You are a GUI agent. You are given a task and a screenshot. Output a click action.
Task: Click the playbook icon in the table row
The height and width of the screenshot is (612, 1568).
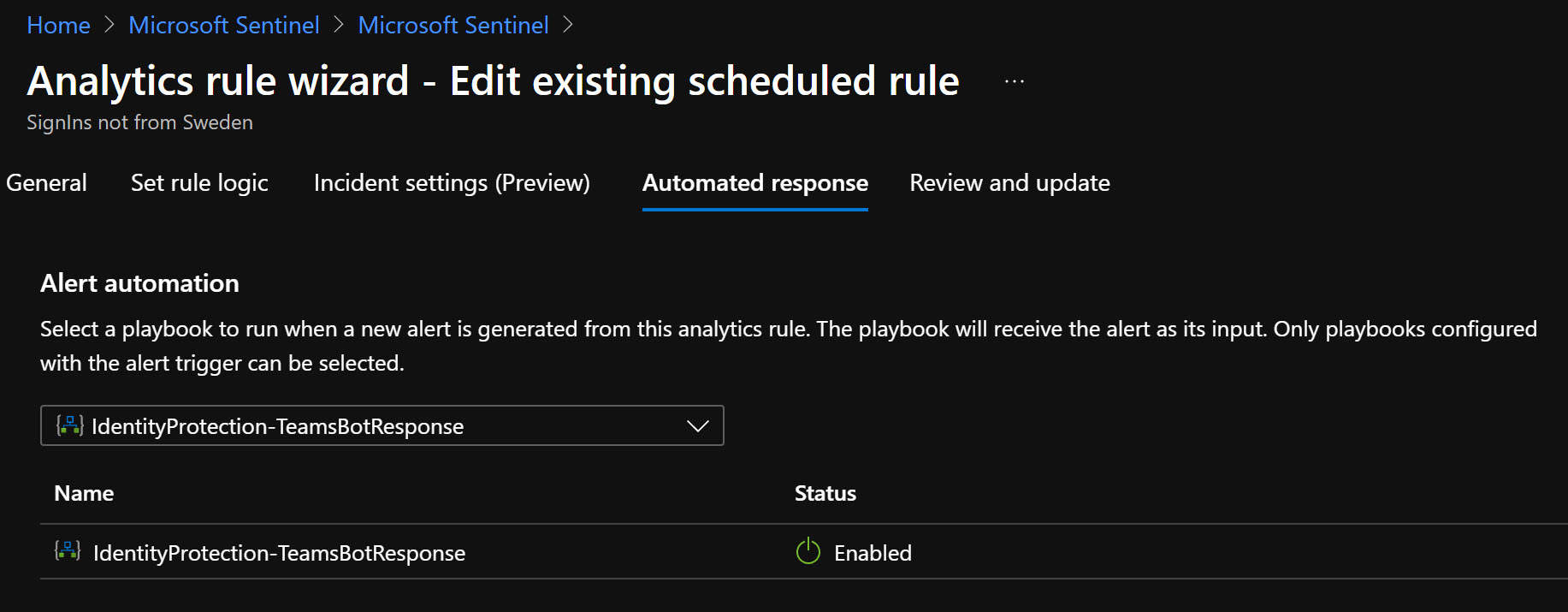[68, 551]
